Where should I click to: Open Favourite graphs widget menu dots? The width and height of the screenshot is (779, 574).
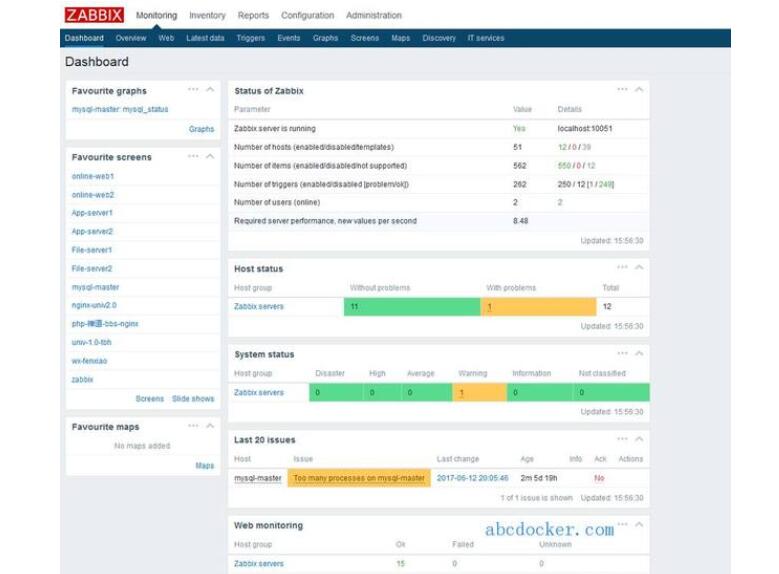point(193,89)
